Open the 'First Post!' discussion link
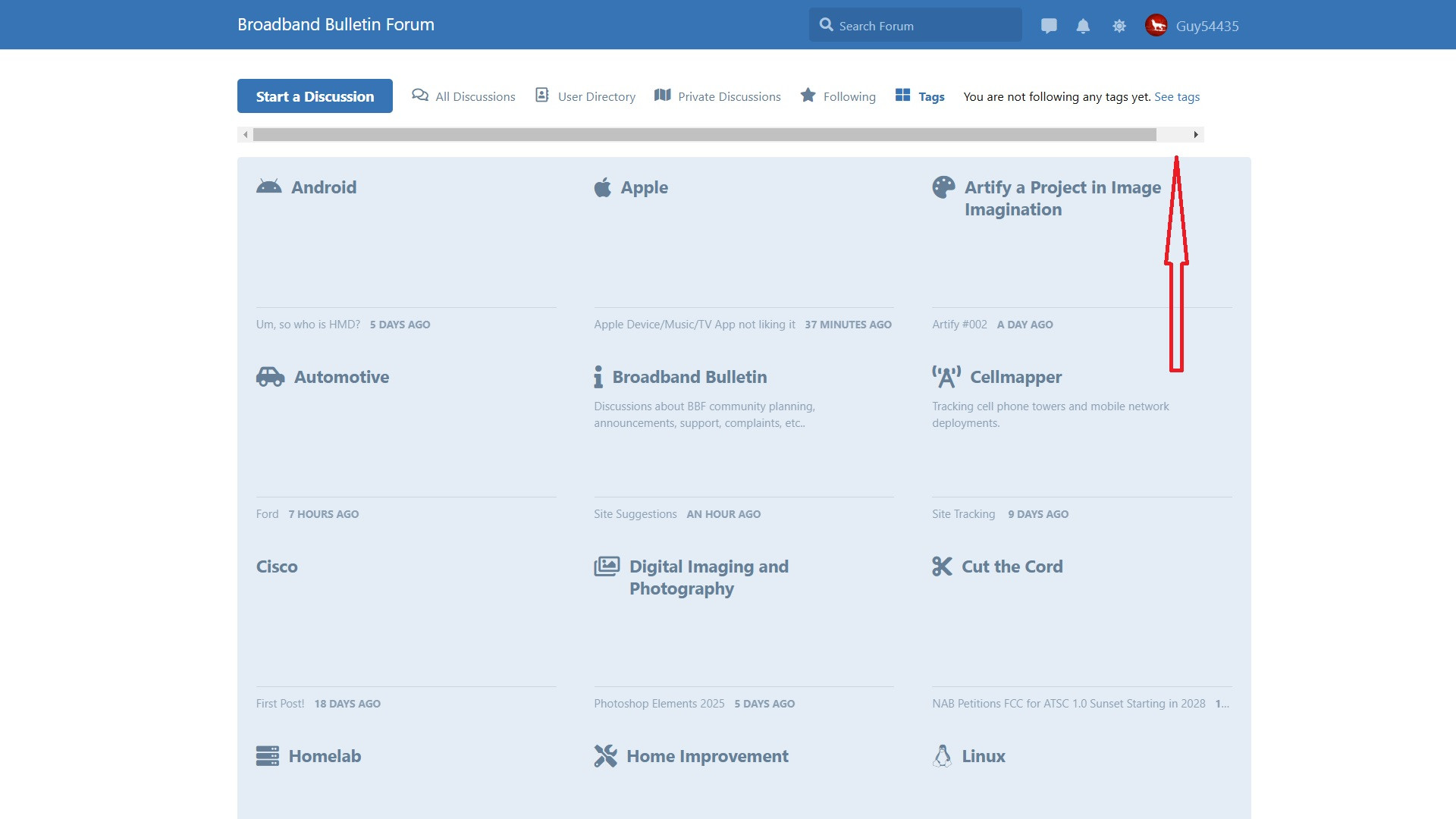Image resolution: width=1456 pixels, height=819 pixels. (x=280, y=704)
